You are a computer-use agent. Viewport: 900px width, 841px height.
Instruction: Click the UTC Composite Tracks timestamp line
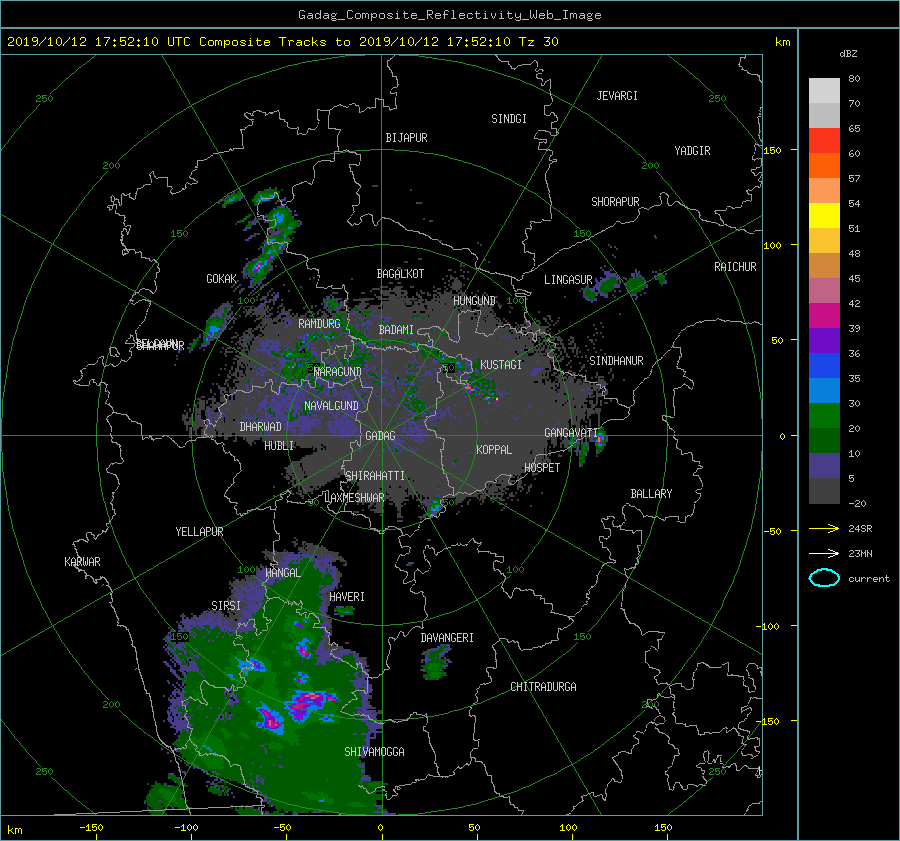point(282,42)
